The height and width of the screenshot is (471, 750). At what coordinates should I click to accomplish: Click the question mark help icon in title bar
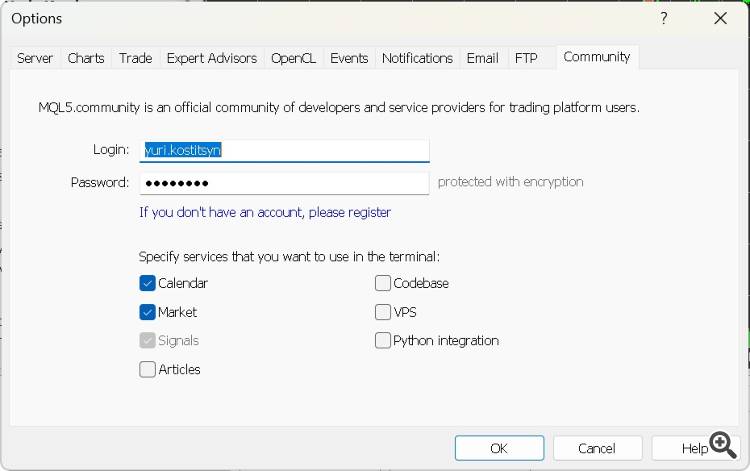coord(664,19)
